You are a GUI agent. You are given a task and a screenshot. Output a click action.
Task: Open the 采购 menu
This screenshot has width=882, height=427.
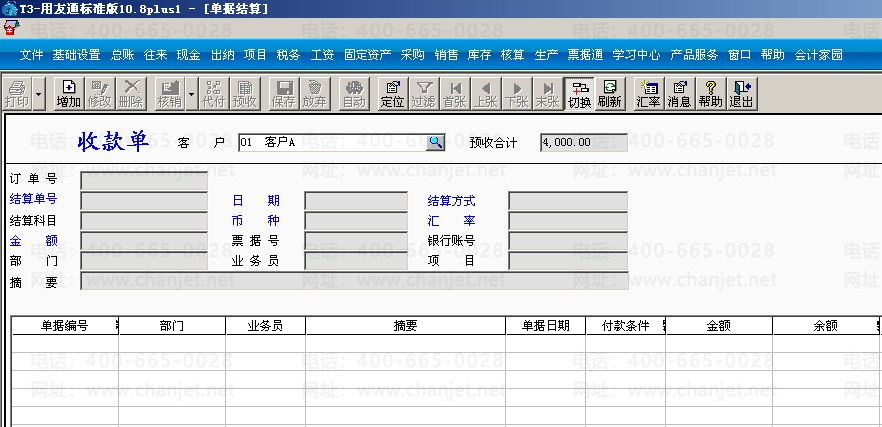pyautogui.click(x=412, y=55)
